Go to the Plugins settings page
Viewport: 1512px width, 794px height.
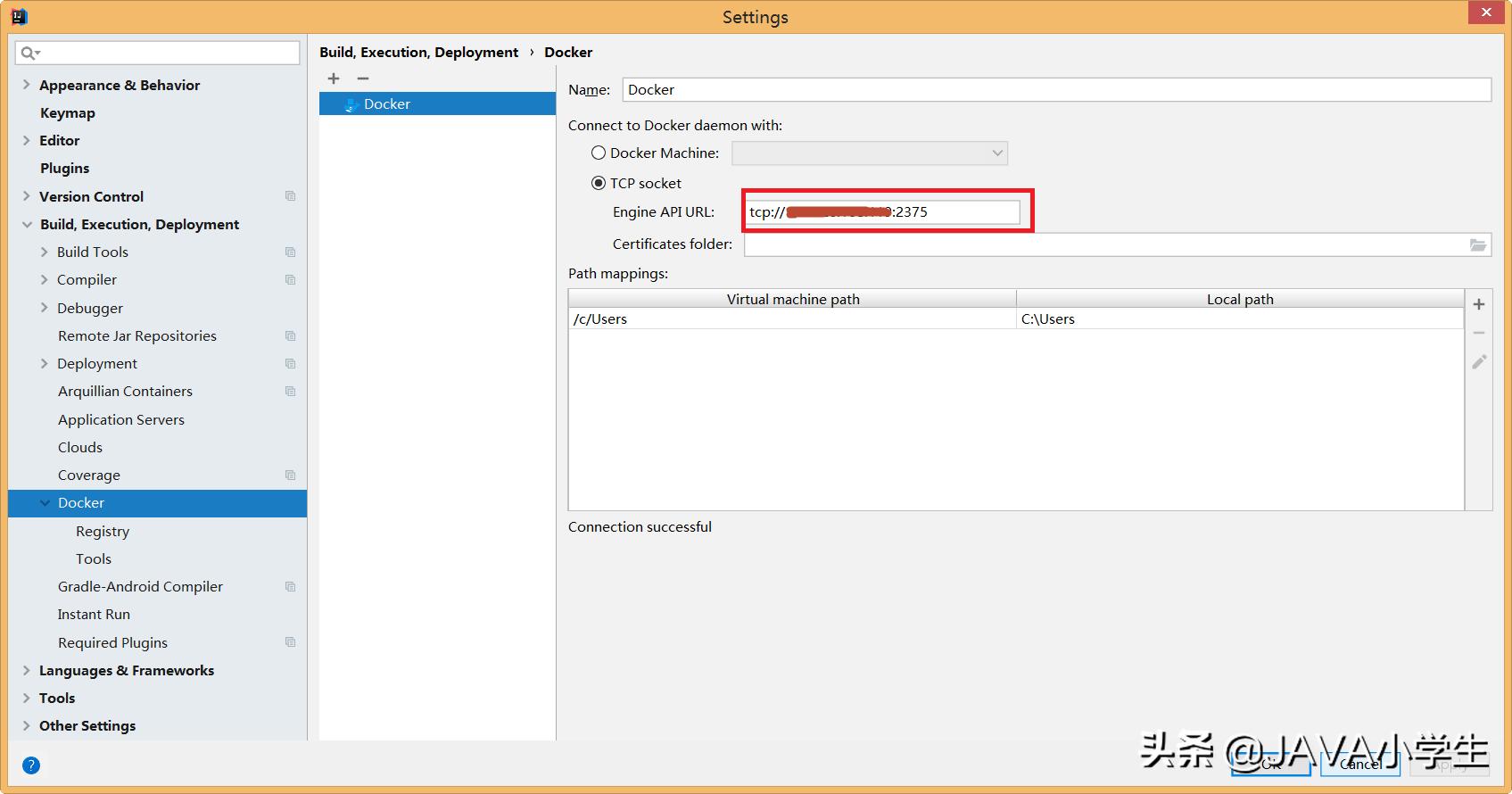tap(64, 168)
